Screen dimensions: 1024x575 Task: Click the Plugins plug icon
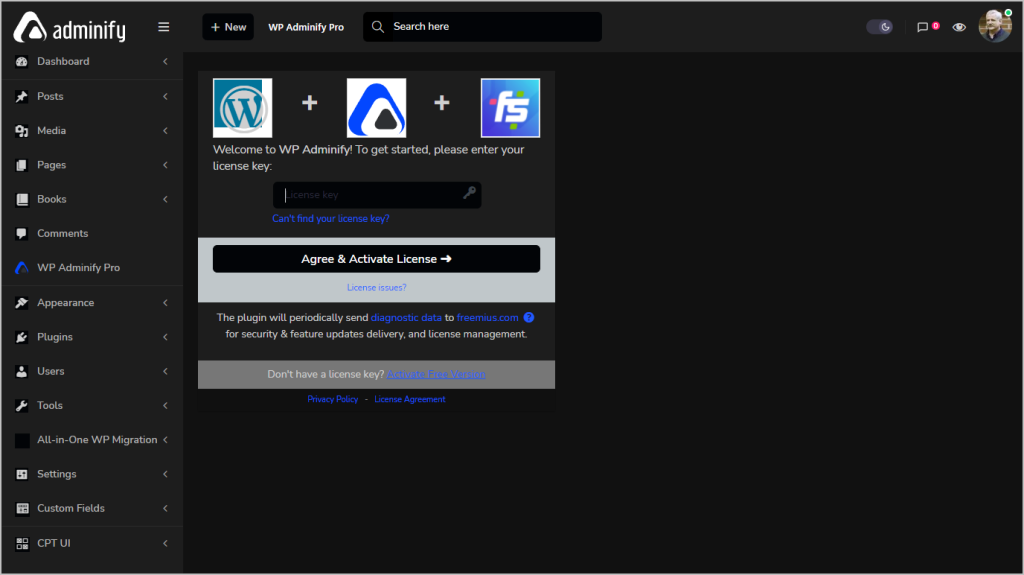coord(22,337)
